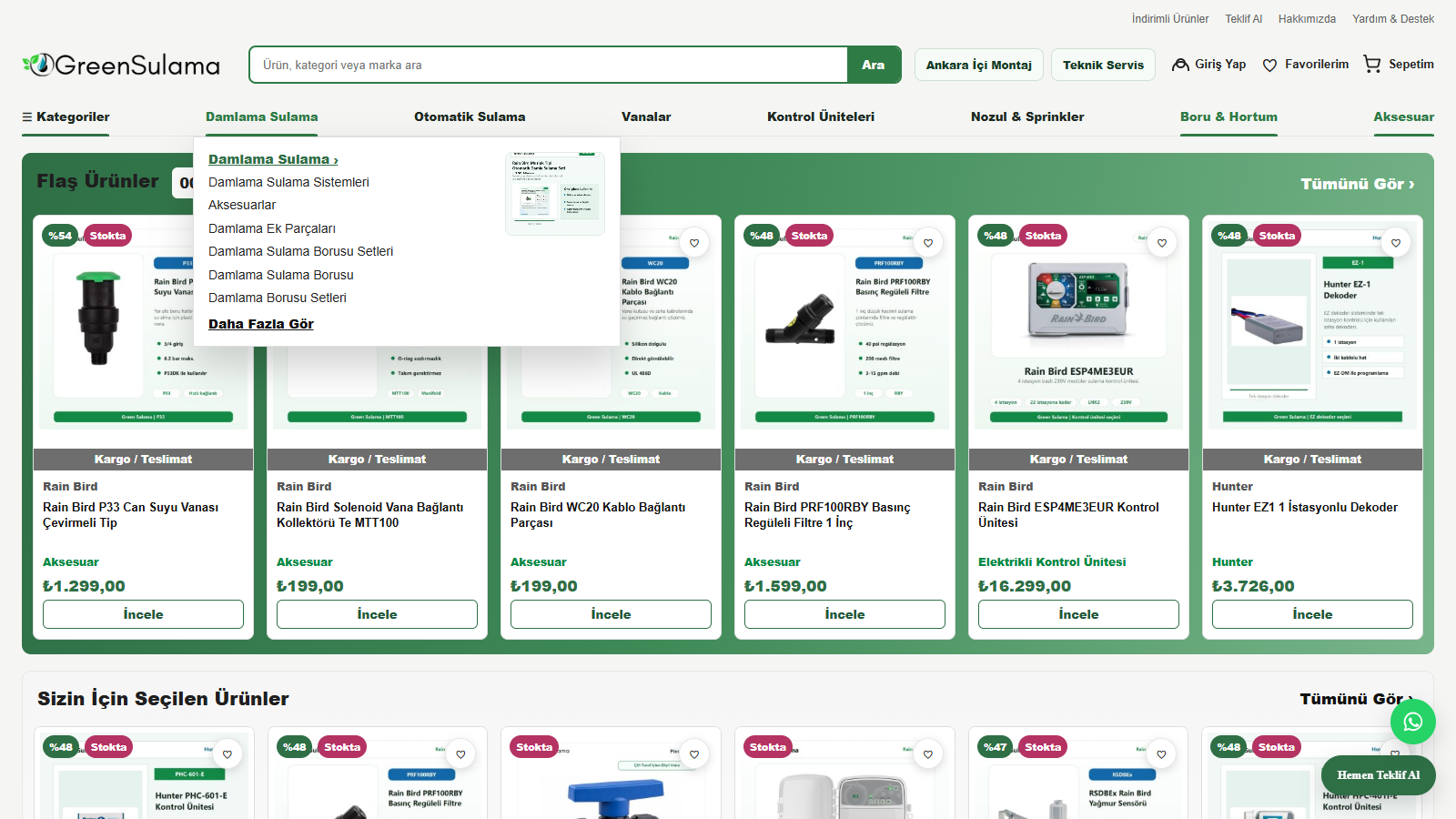Click İncele for Hunter EZ1 Dekoder
This screenshot has width=1456, height=819.
1312,614
